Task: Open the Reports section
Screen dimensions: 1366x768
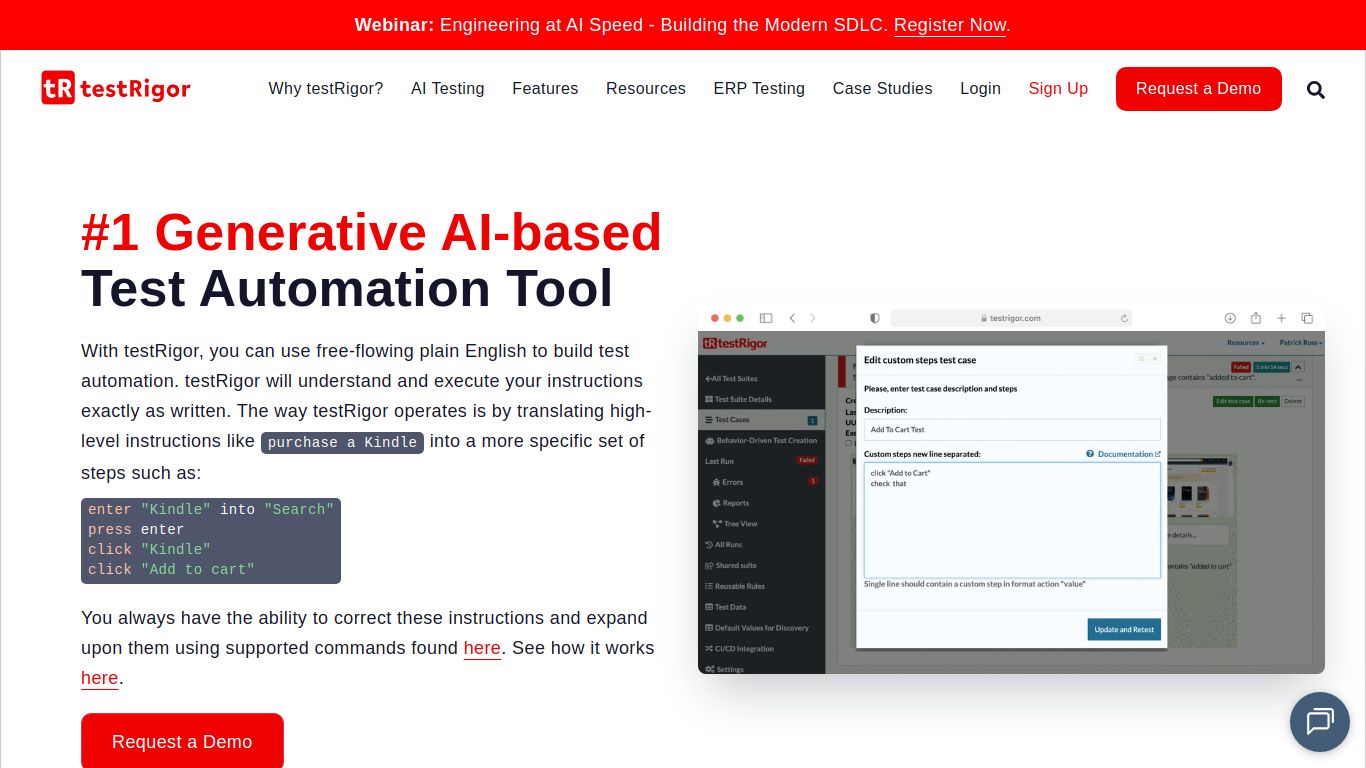Action: (732, 503)
